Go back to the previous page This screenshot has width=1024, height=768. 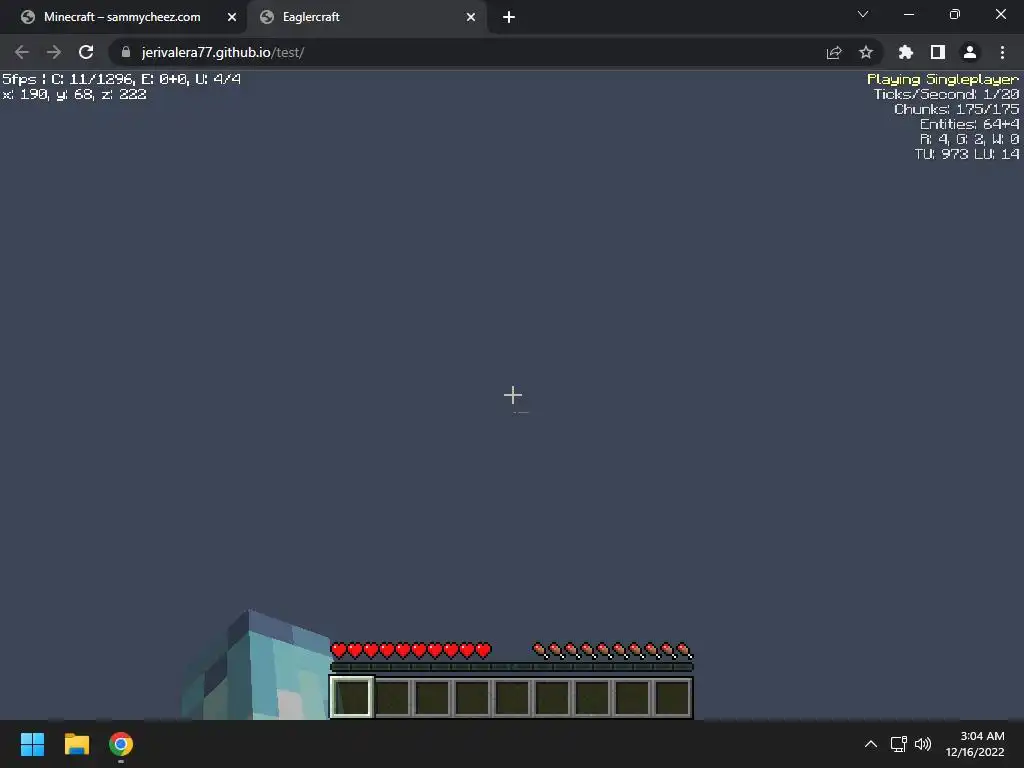(x=22, y=52)
